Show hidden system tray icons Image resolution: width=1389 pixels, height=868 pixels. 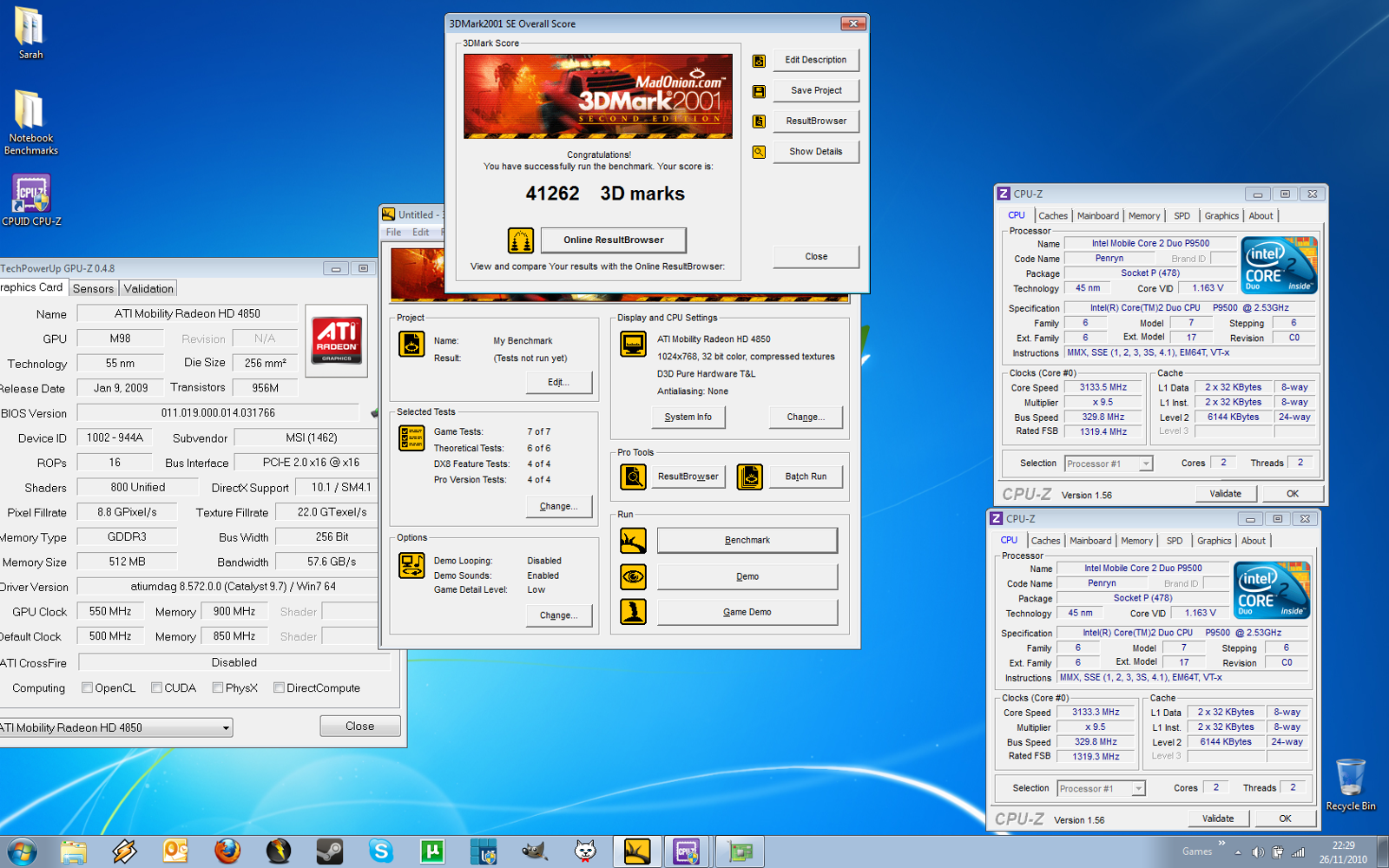[x=1238, y=852]
